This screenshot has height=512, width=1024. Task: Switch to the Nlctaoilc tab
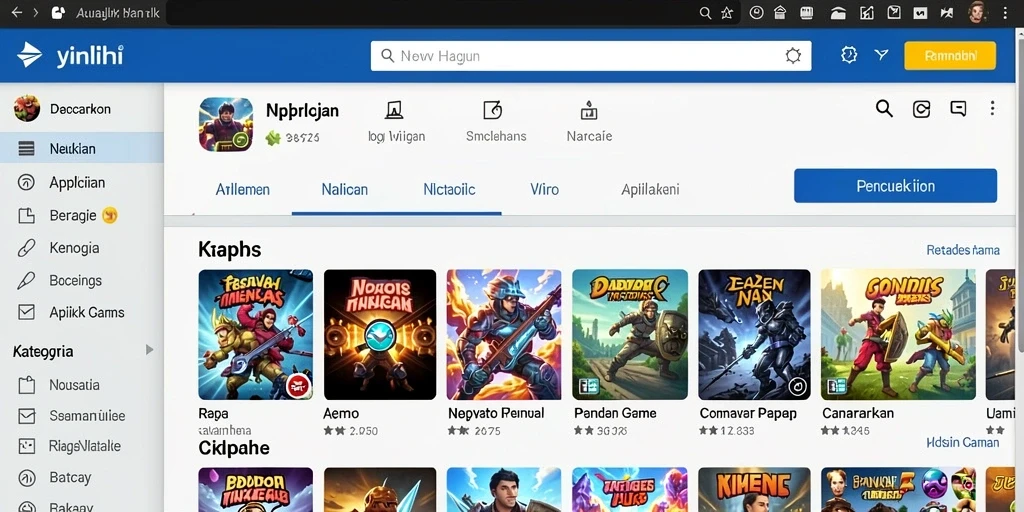click(449, 190)
